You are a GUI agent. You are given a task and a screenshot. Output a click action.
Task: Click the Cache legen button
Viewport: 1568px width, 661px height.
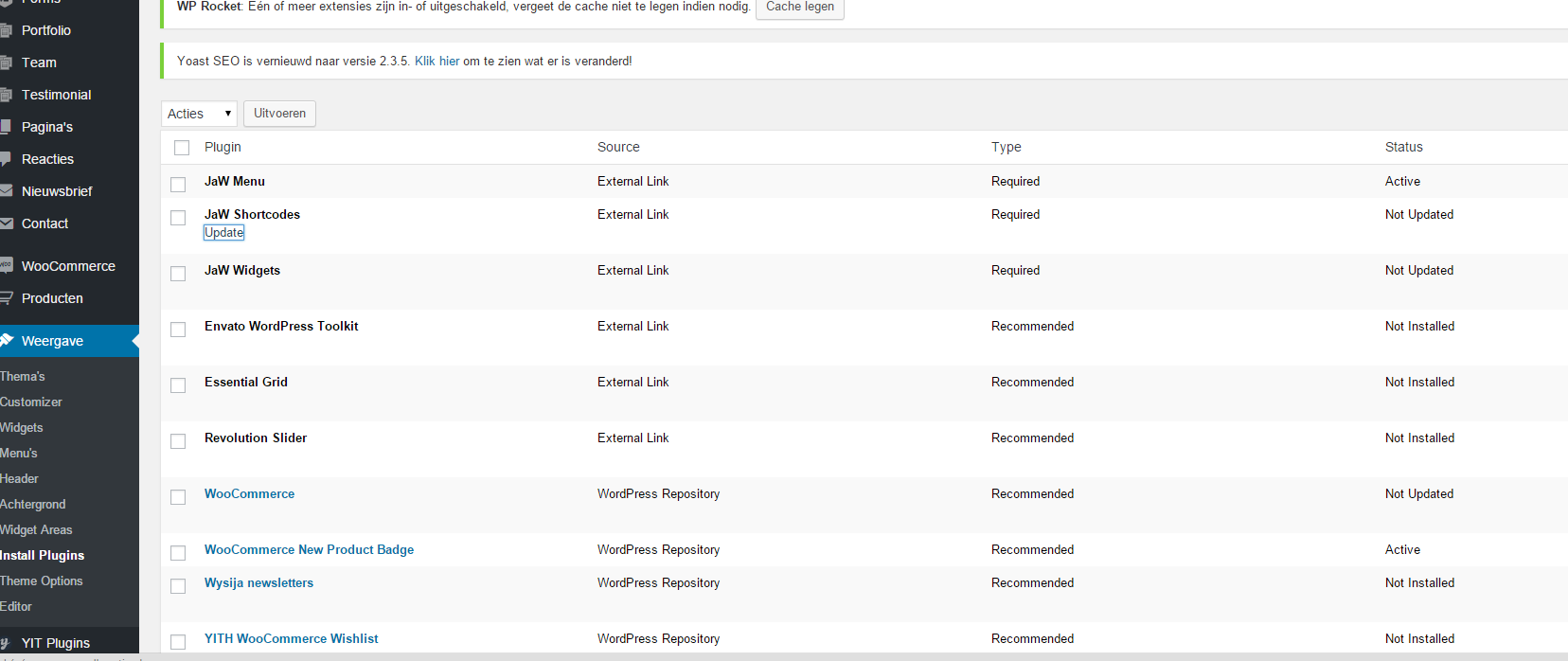click(800, 8)
